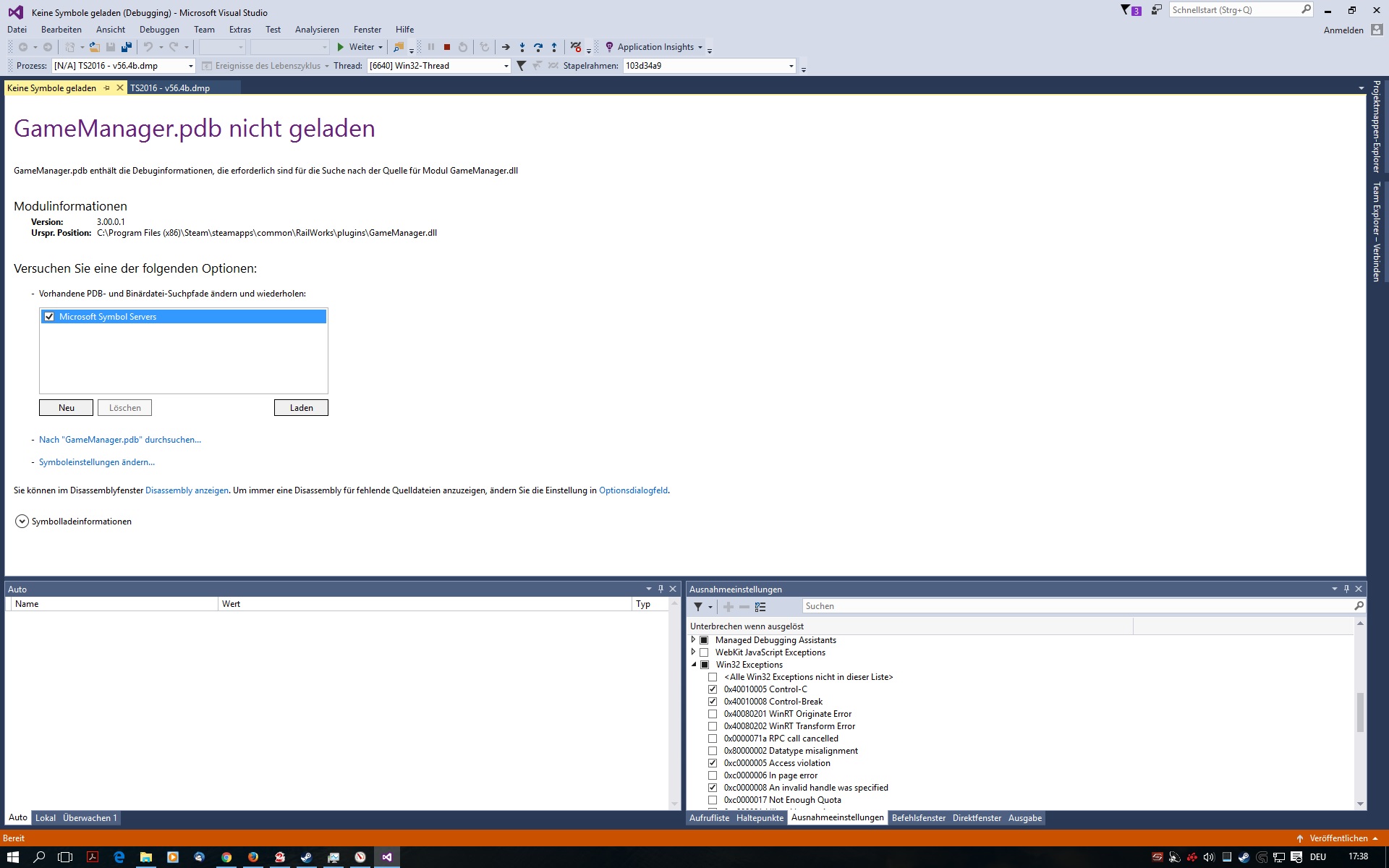This screenshot has width=1389, height=868.
Task: Click the Stop Debugging red square icon
Action: click(x=447, y=47)
